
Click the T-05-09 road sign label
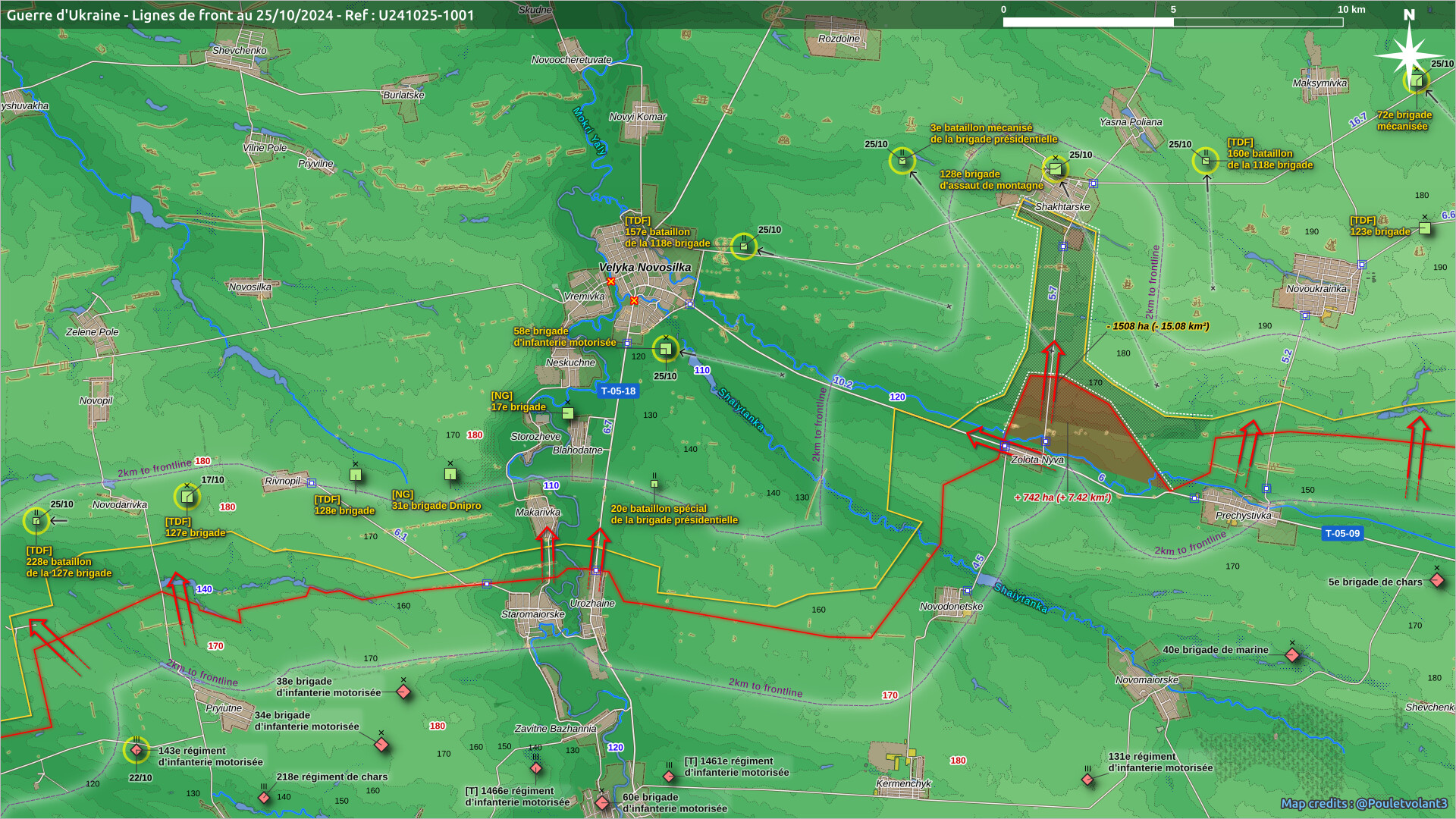(x=1341, y=533)
